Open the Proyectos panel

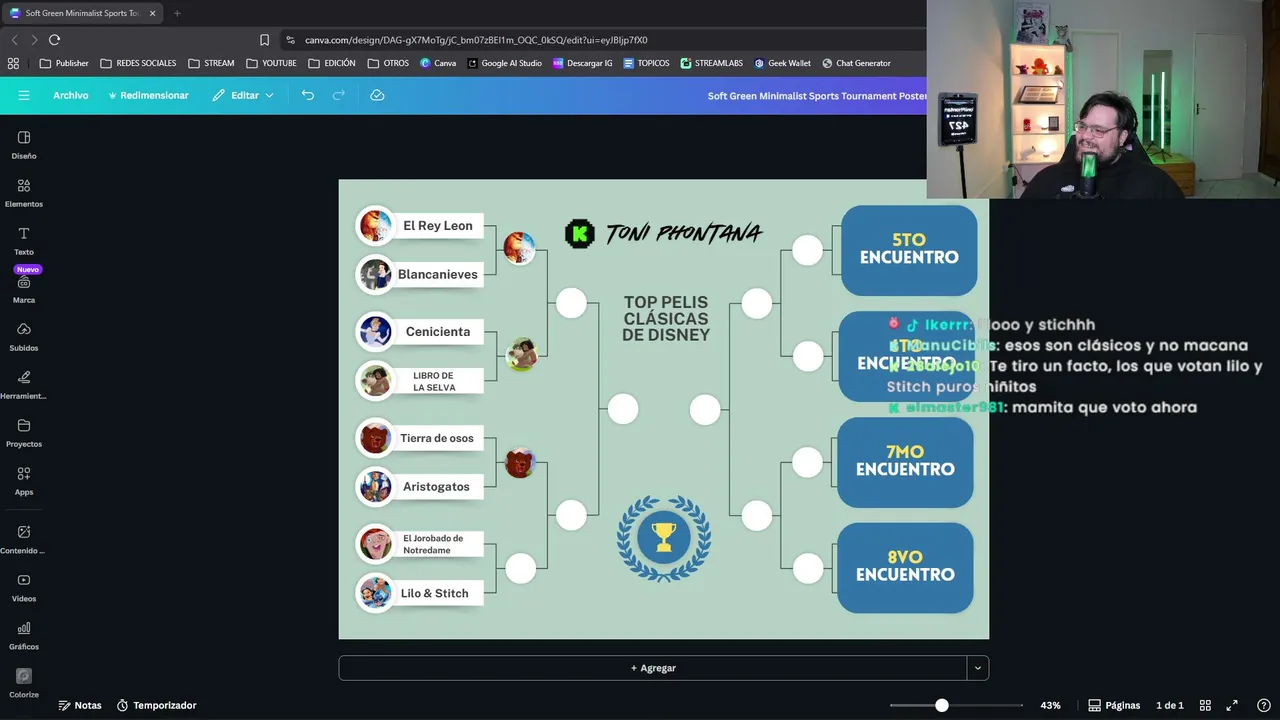24,433
